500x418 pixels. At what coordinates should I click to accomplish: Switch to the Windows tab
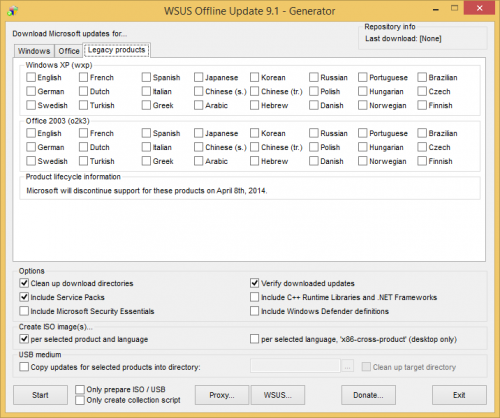pyautogui.click(x=34, y=51)
